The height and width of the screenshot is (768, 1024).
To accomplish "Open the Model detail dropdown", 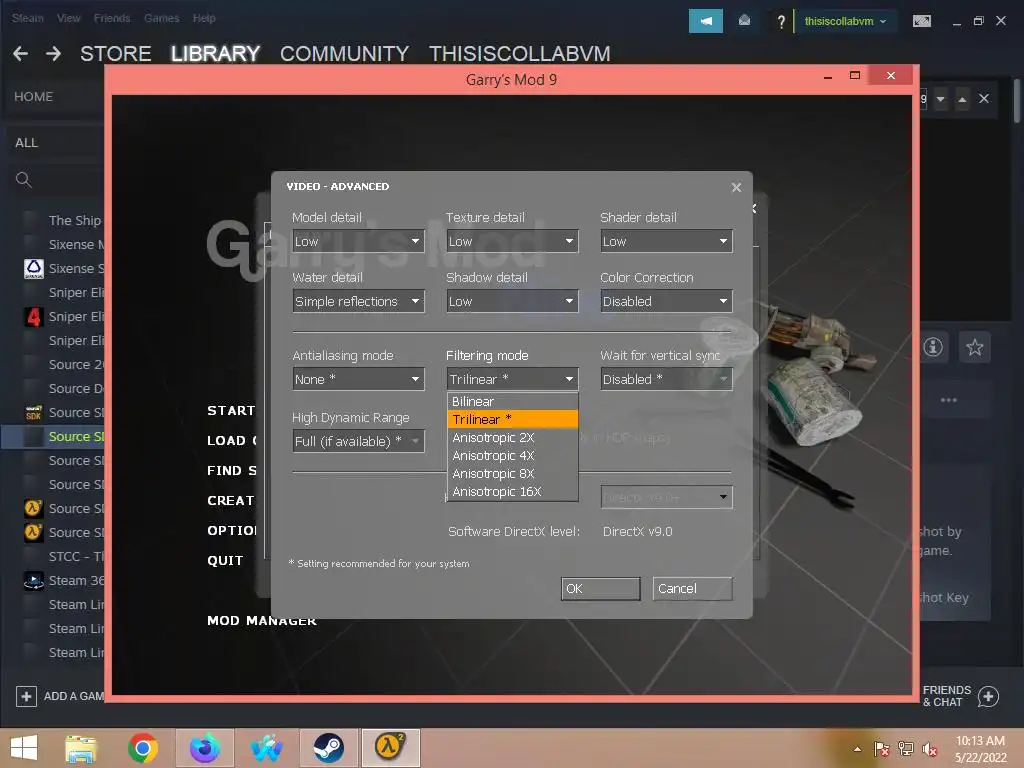I will click(359, 242).
